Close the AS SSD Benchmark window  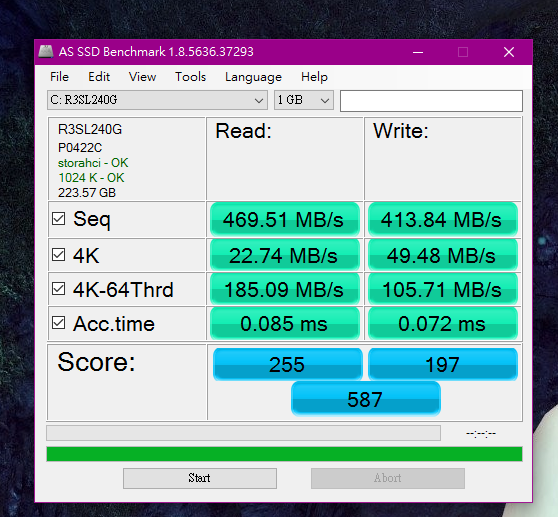click(509, 52)
